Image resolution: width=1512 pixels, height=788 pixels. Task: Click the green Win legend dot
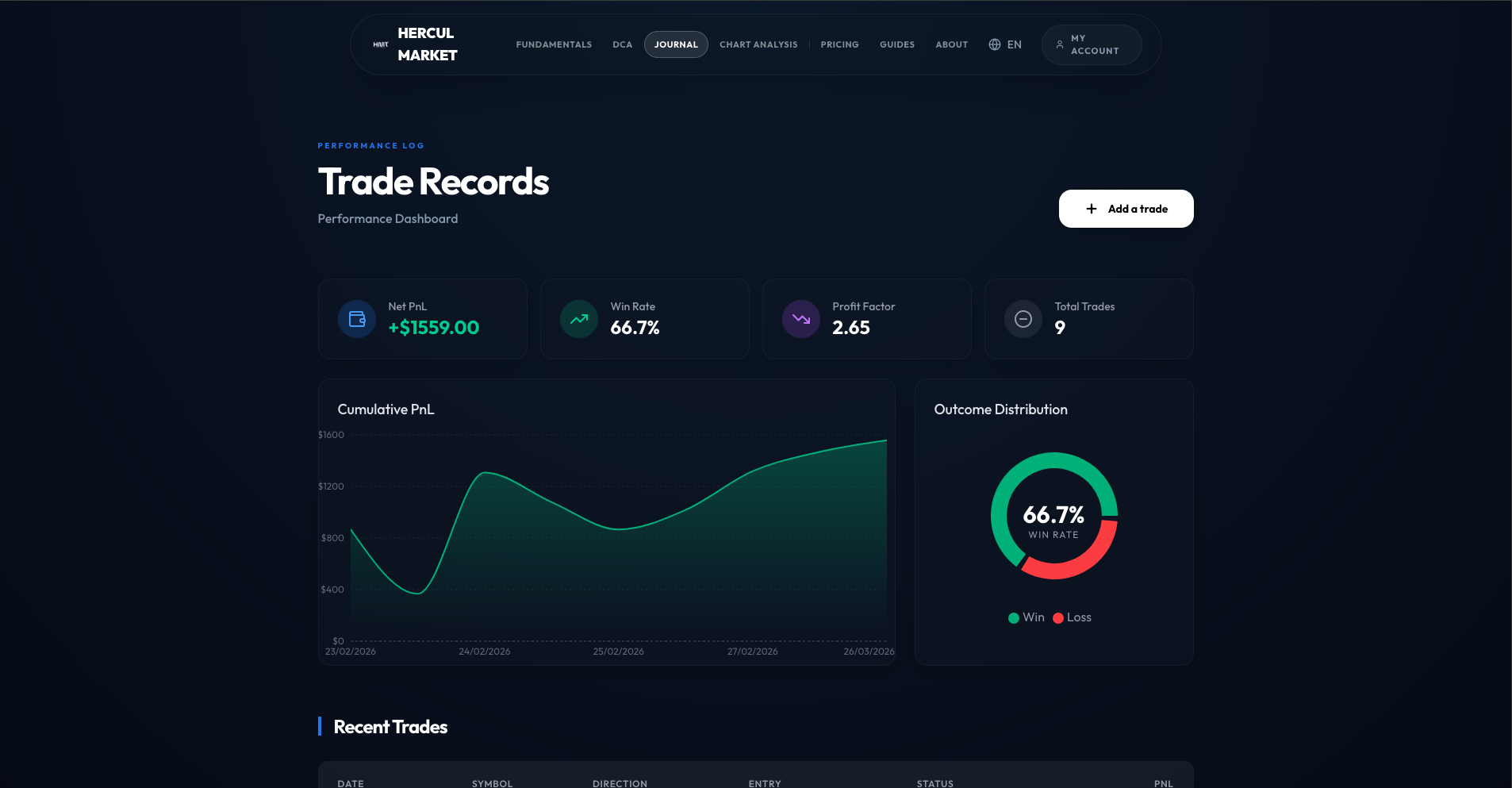(1014, 618)
